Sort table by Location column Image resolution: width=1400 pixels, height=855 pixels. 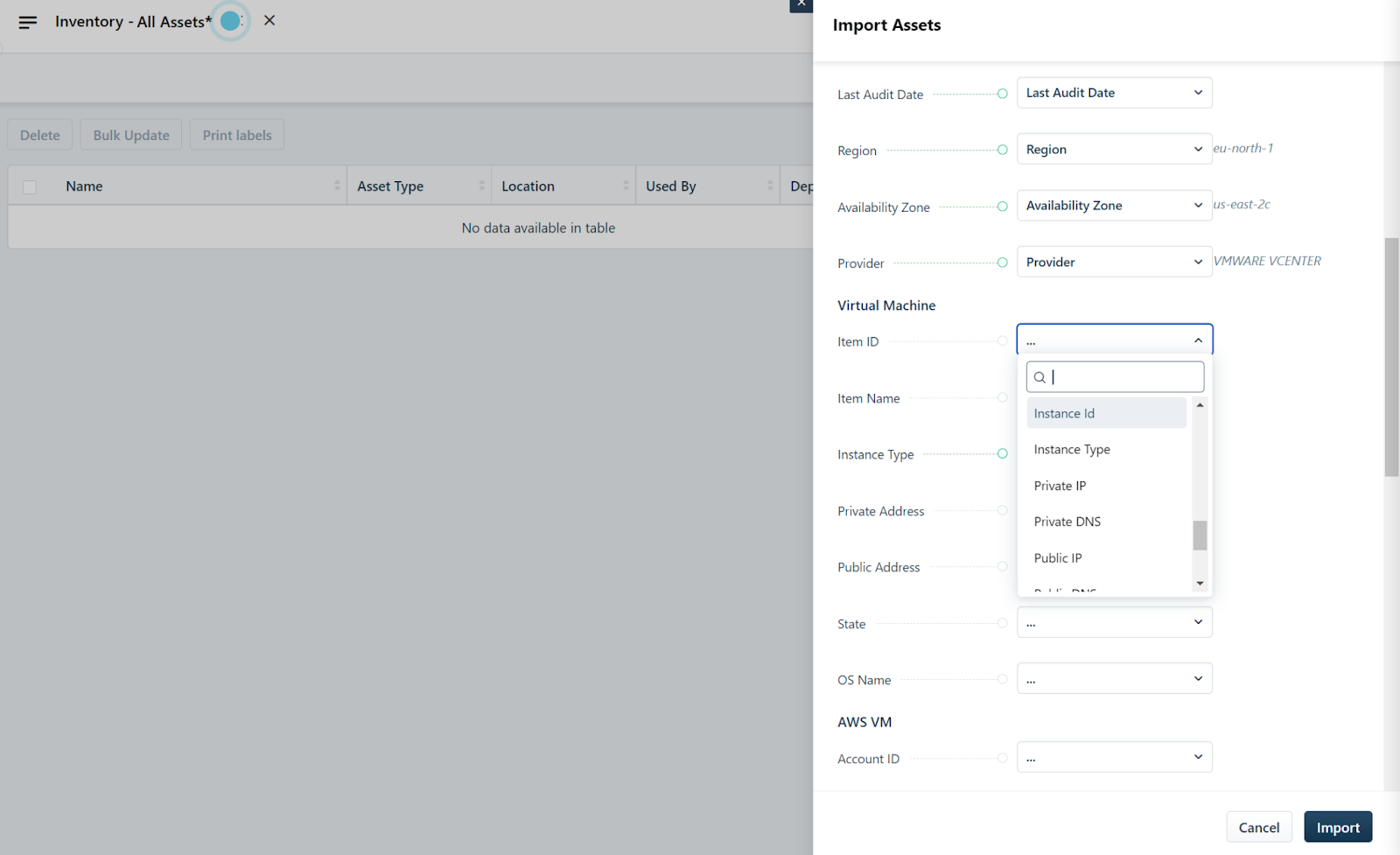point(626,186)
